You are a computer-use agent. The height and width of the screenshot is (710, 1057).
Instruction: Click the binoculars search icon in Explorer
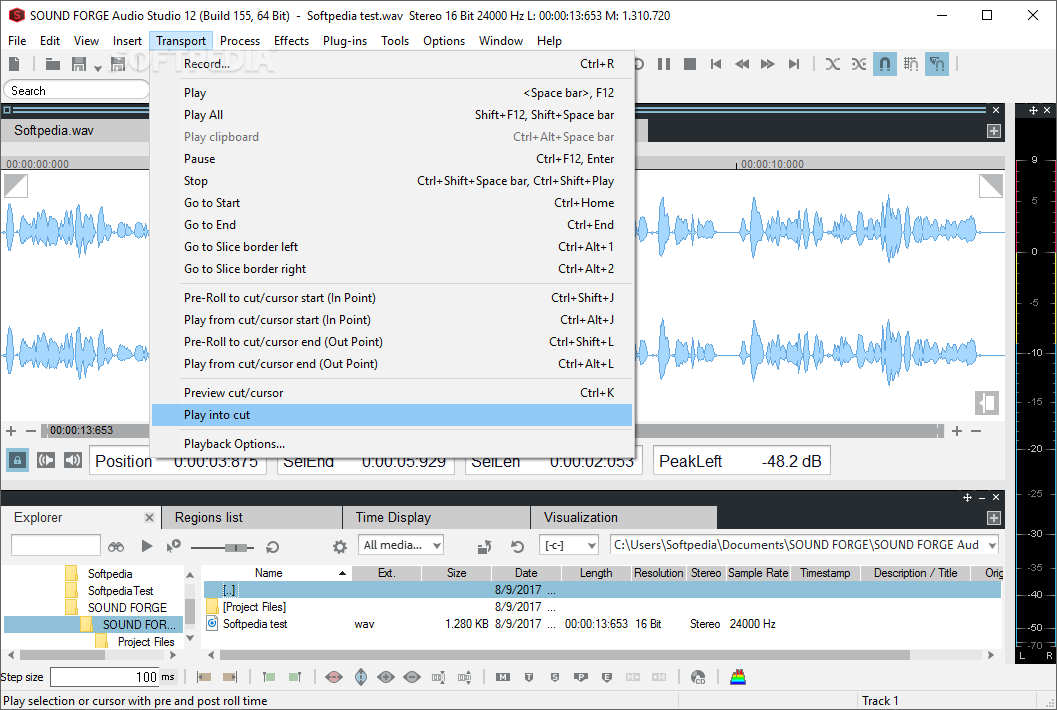point(116,546)
